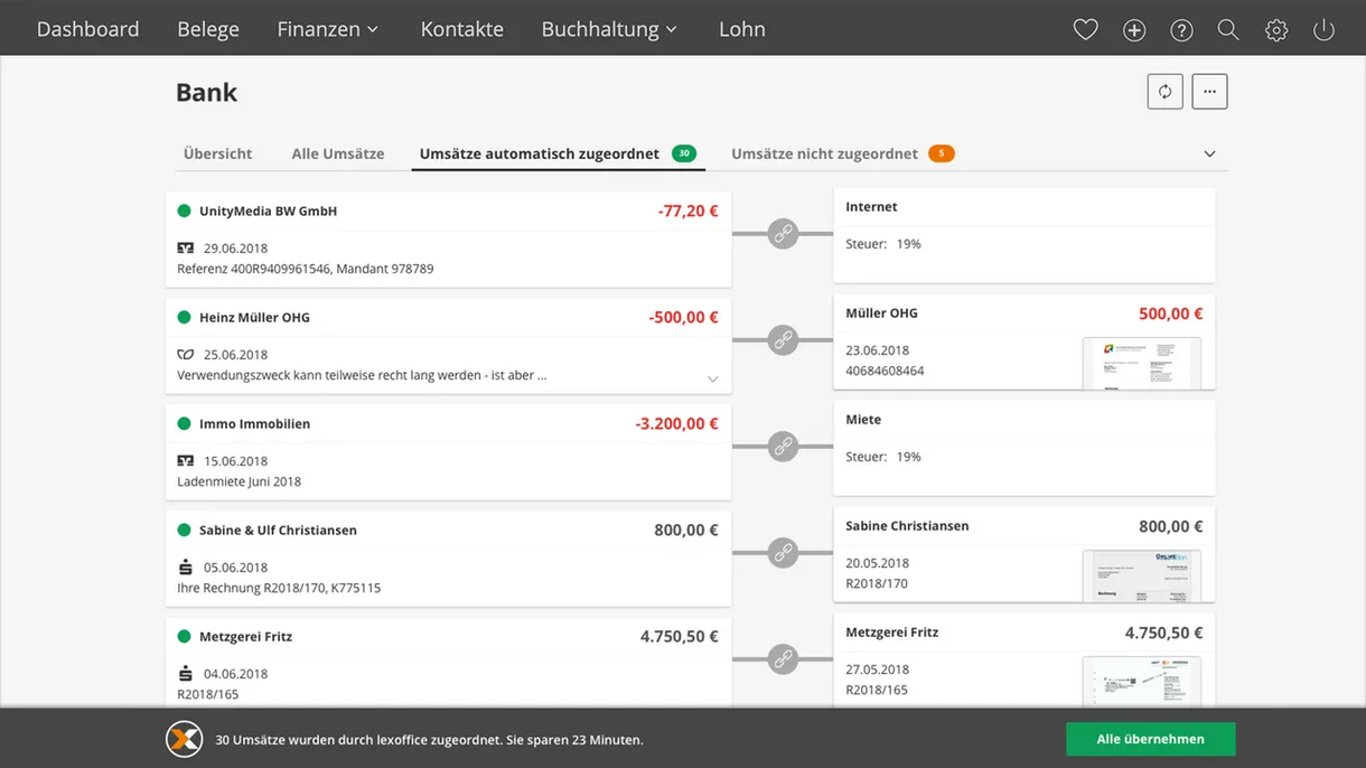Click the plus circle icon to add new
Viewport: 1366px width, 768px height.
[x=1134, y=30]
